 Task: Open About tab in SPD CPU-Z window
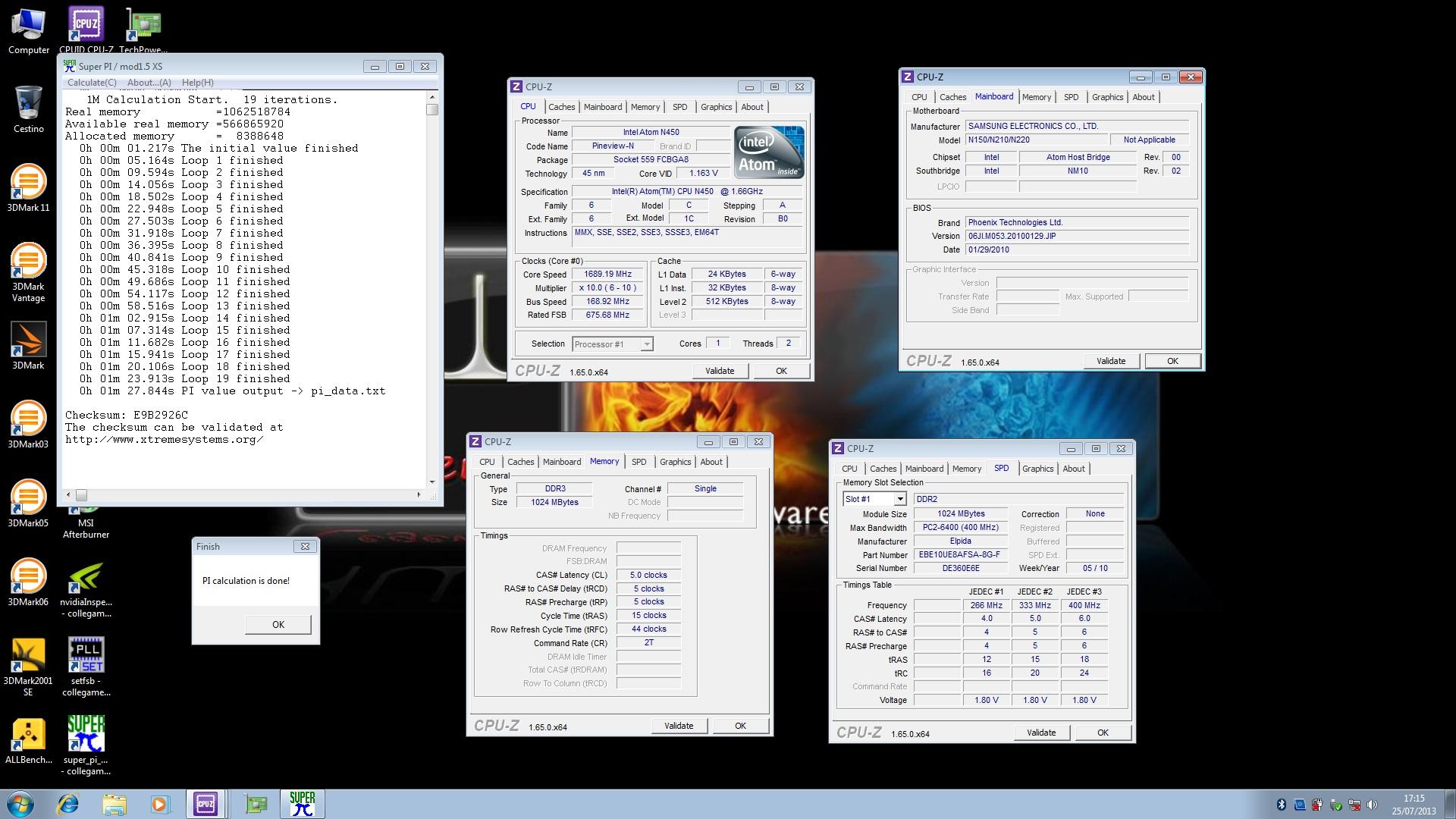1073,469
